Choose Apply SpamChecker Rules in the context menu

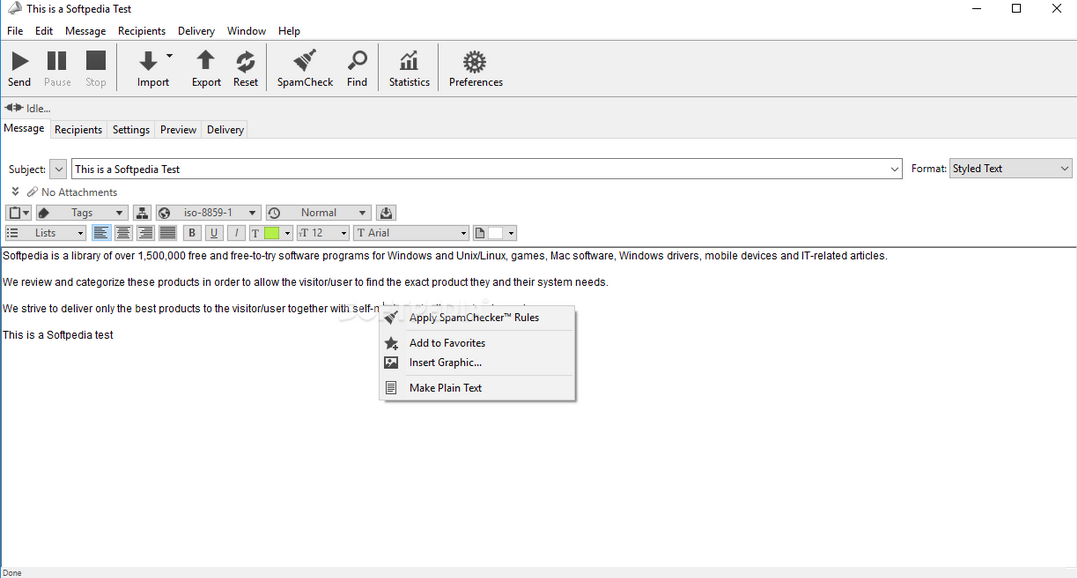[x=477, y=318]
